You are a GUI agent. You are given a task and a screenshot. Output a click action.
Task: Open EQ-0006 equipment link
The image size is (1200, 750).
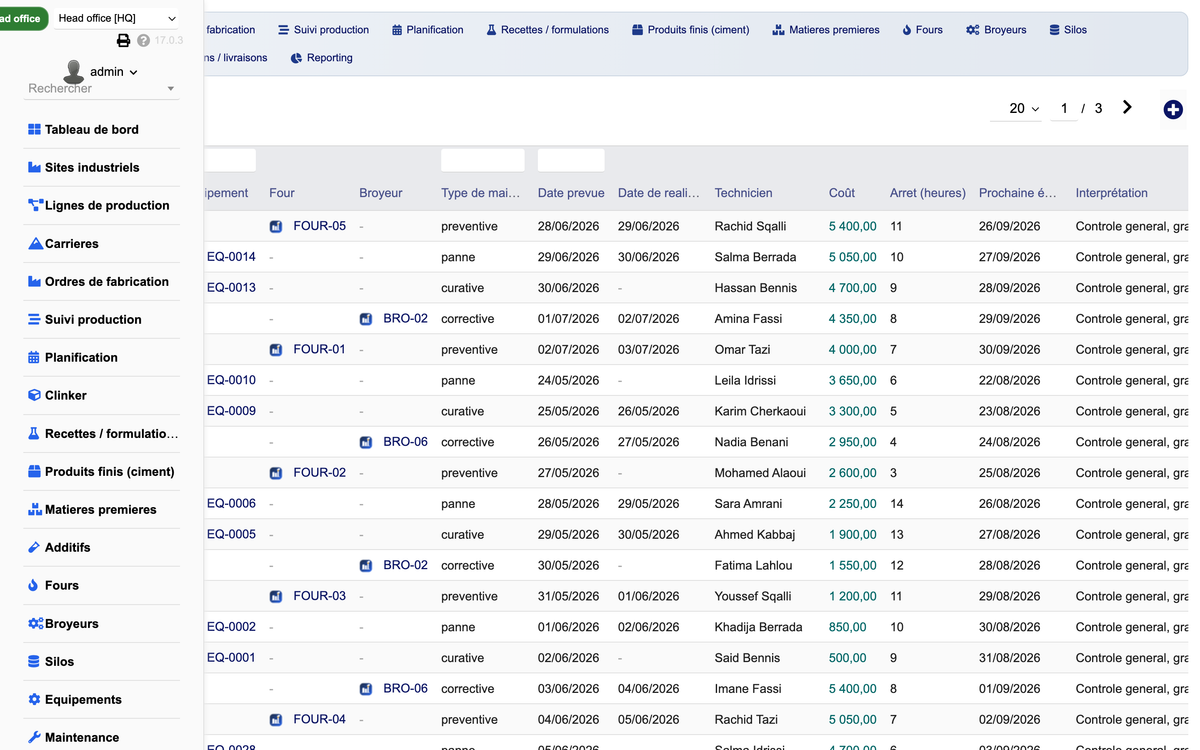[x=231, y=503]
